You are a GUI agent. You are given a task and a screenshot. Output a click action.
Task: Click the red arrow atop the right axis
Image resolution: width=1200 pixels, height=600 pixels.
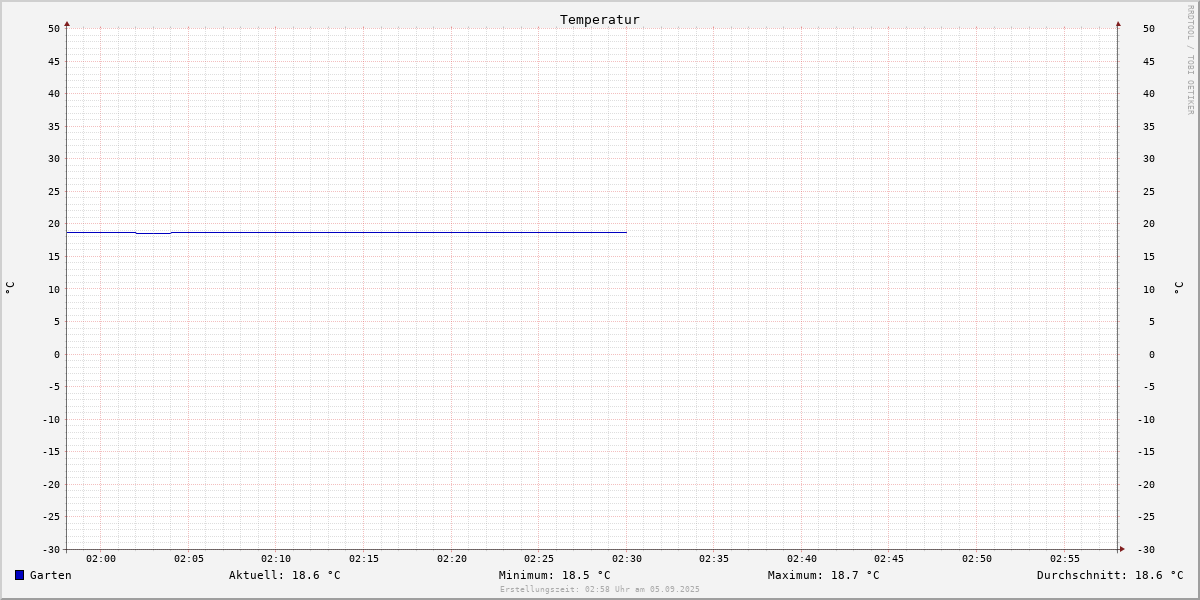pos(1118,23)
